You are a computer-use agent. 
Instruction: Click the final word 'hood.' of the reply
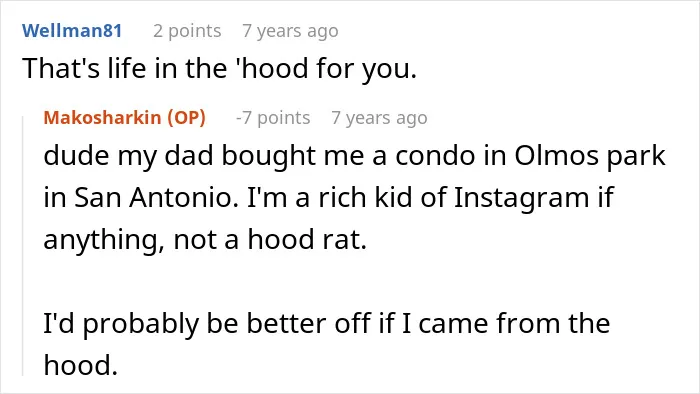pos(81,365)
